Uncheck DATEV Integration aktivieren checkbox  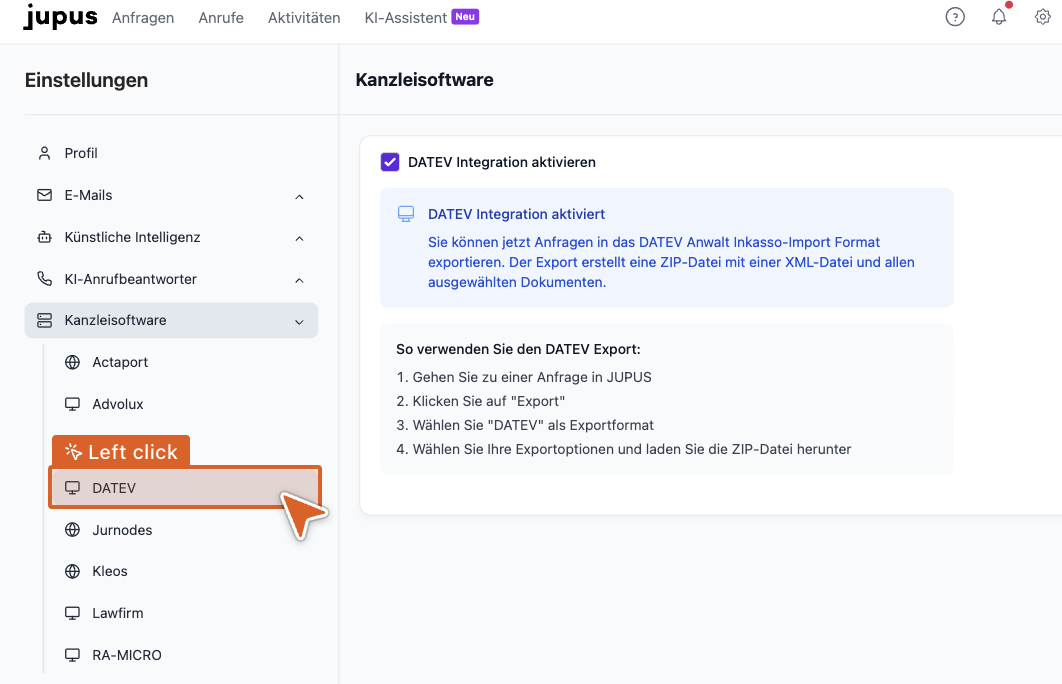390,162
